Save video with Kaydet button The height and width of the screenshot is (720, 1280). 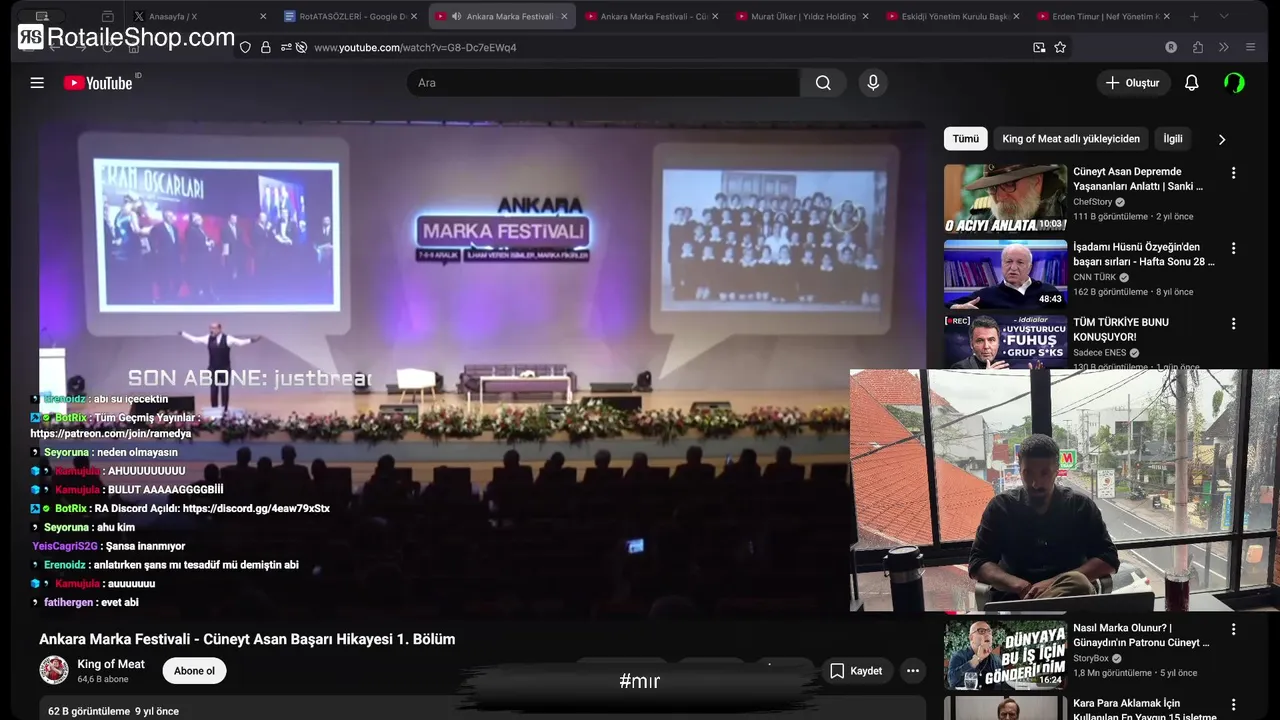pyautogui.click(x=856, y=671)
